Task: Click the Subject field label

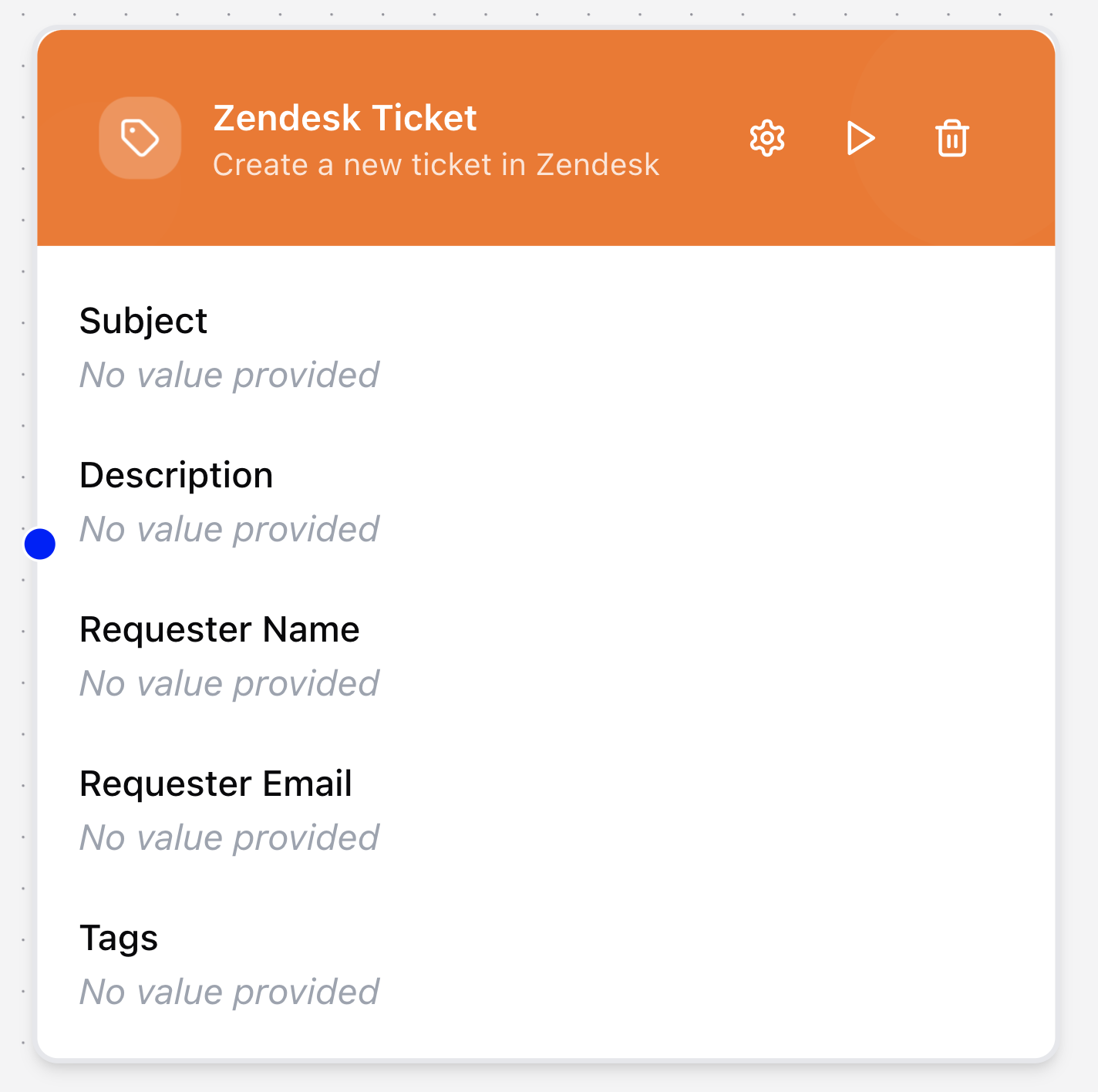Action: [143, 321]
